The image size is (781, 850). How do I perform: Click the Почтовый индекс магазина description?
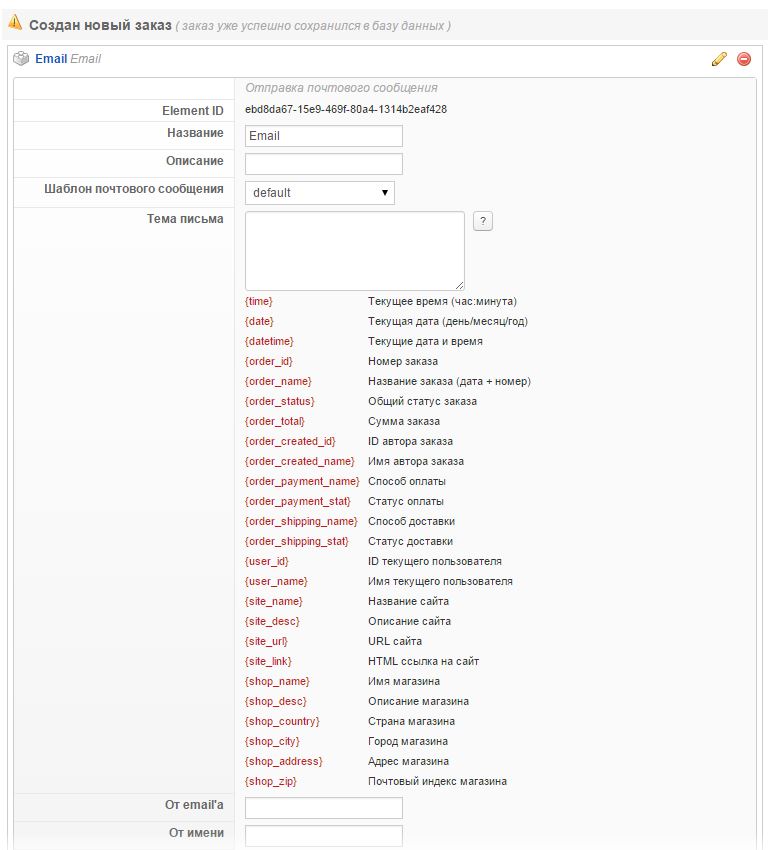pyautogui.click(x=437, y=782)
